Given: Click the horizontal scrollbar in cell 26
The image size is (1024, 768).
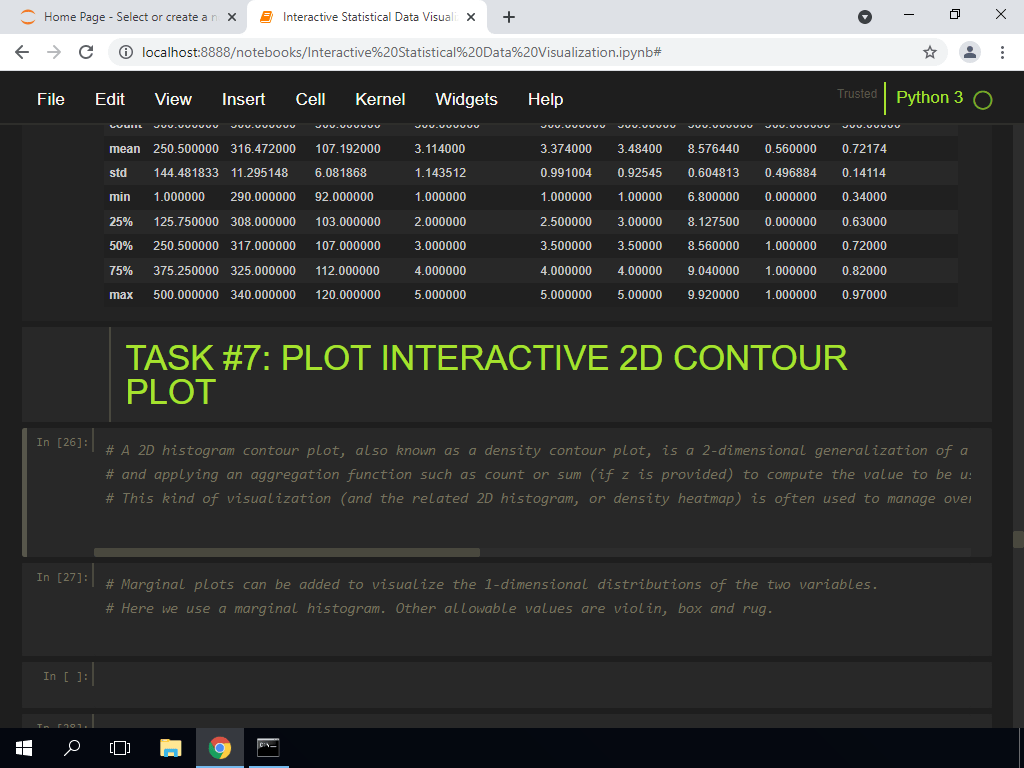Looking at the screenshot, I should (287, 552).
